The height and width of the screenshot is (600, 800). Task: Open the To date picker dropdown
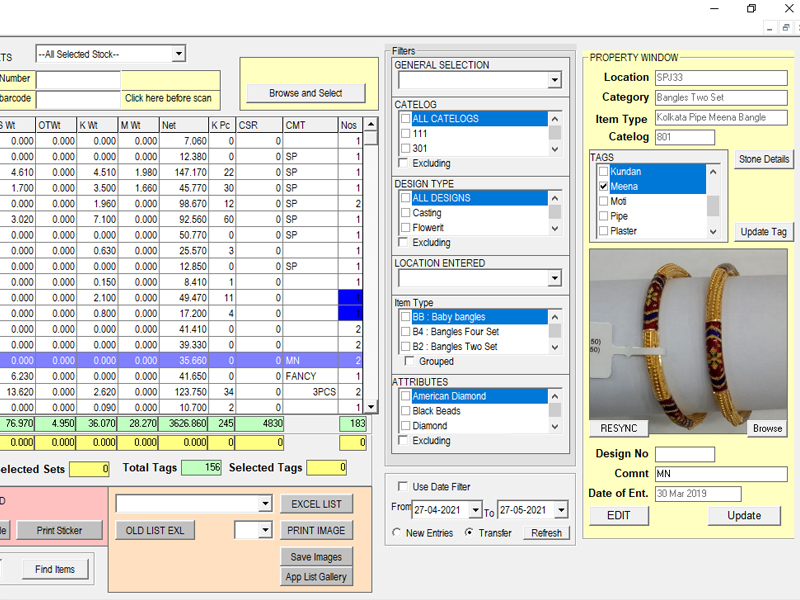pos(561,509)
